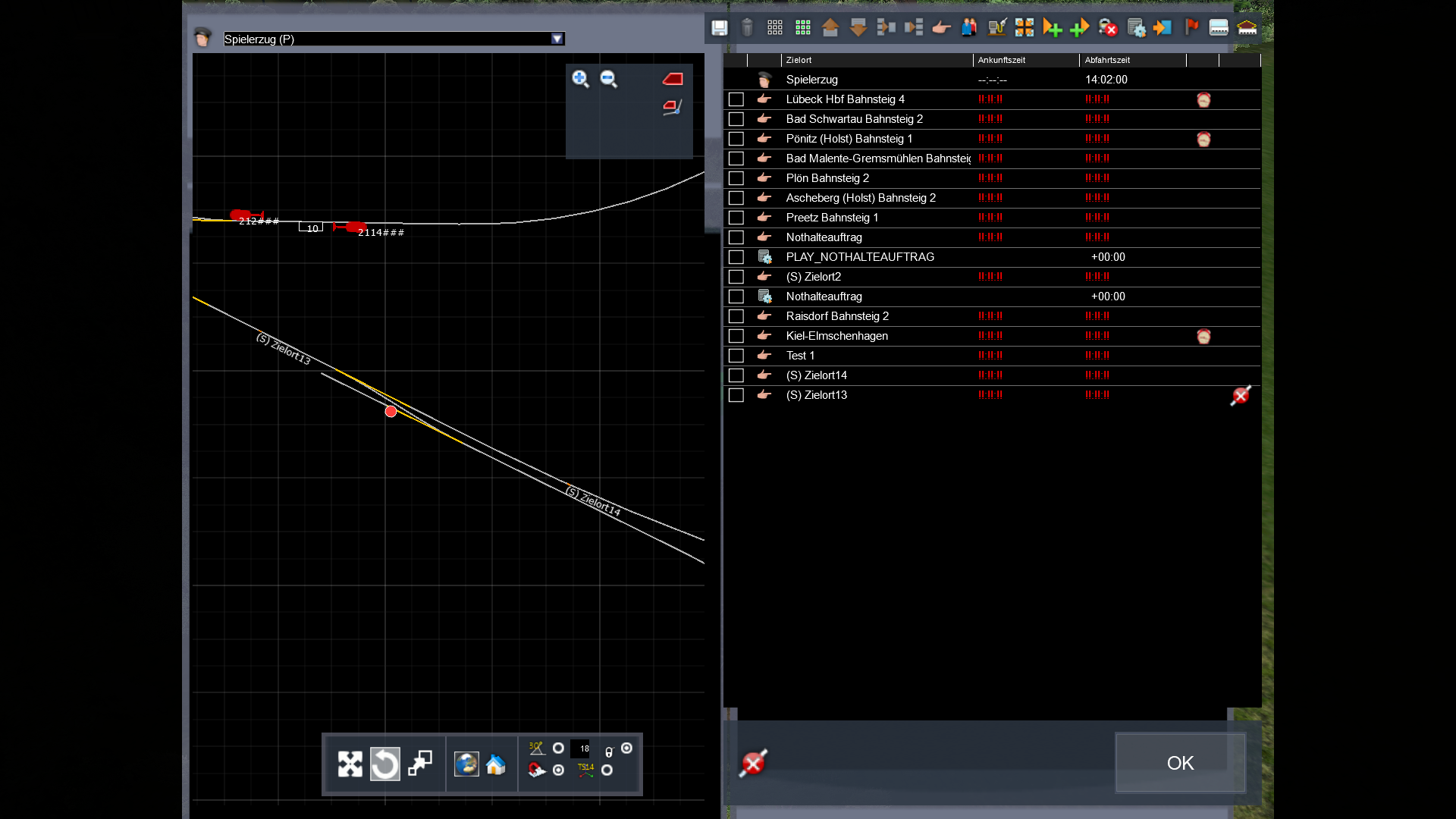This screenshot has height=819, width=1456.
Task: Click the trash can delete icon
Action: [747, 28]
